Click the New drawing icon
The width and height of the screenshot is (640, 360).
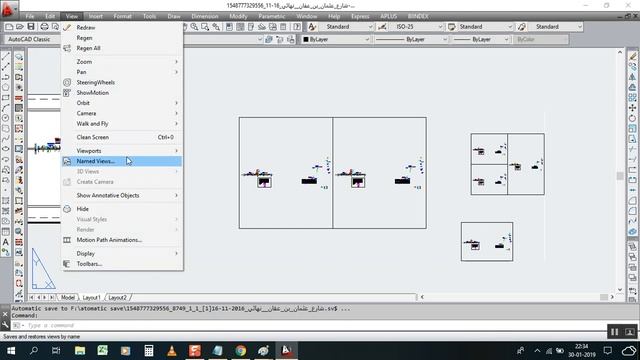click(9, 27)
